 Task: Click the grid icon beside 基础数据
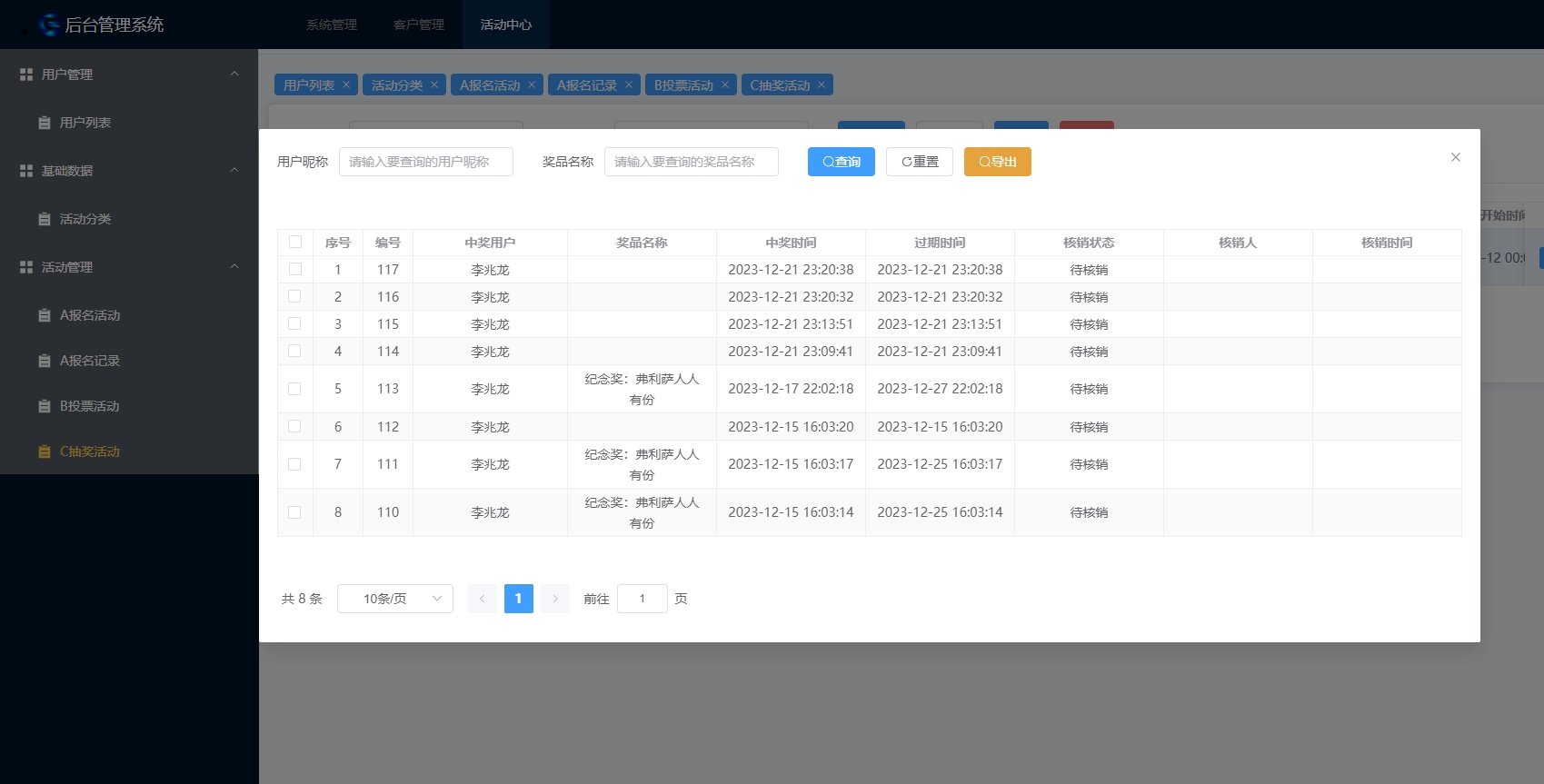coord(26,171)
